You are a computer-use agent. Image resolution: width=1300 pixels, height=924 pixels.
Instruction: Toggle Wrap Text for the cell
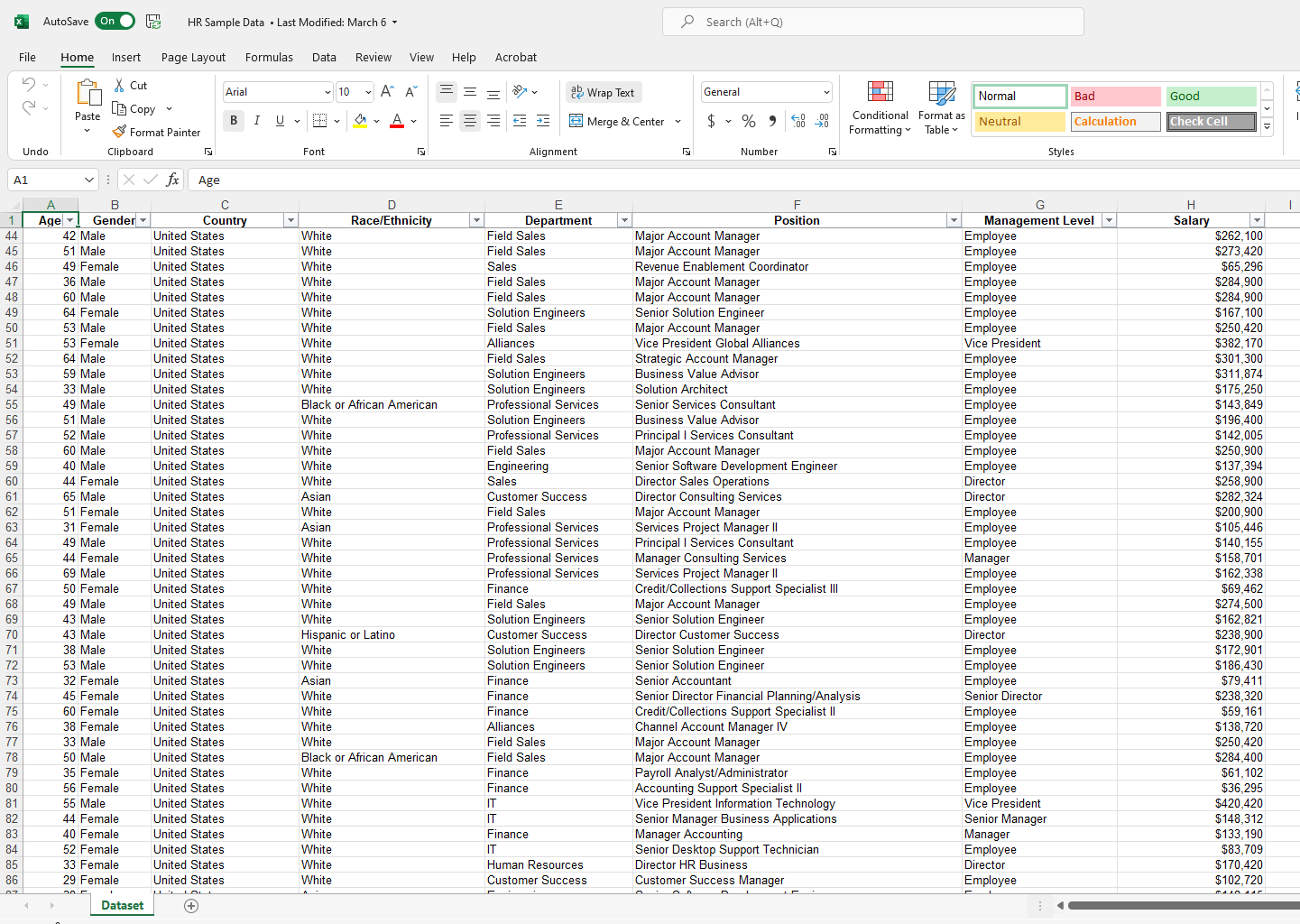coord(603,92)
